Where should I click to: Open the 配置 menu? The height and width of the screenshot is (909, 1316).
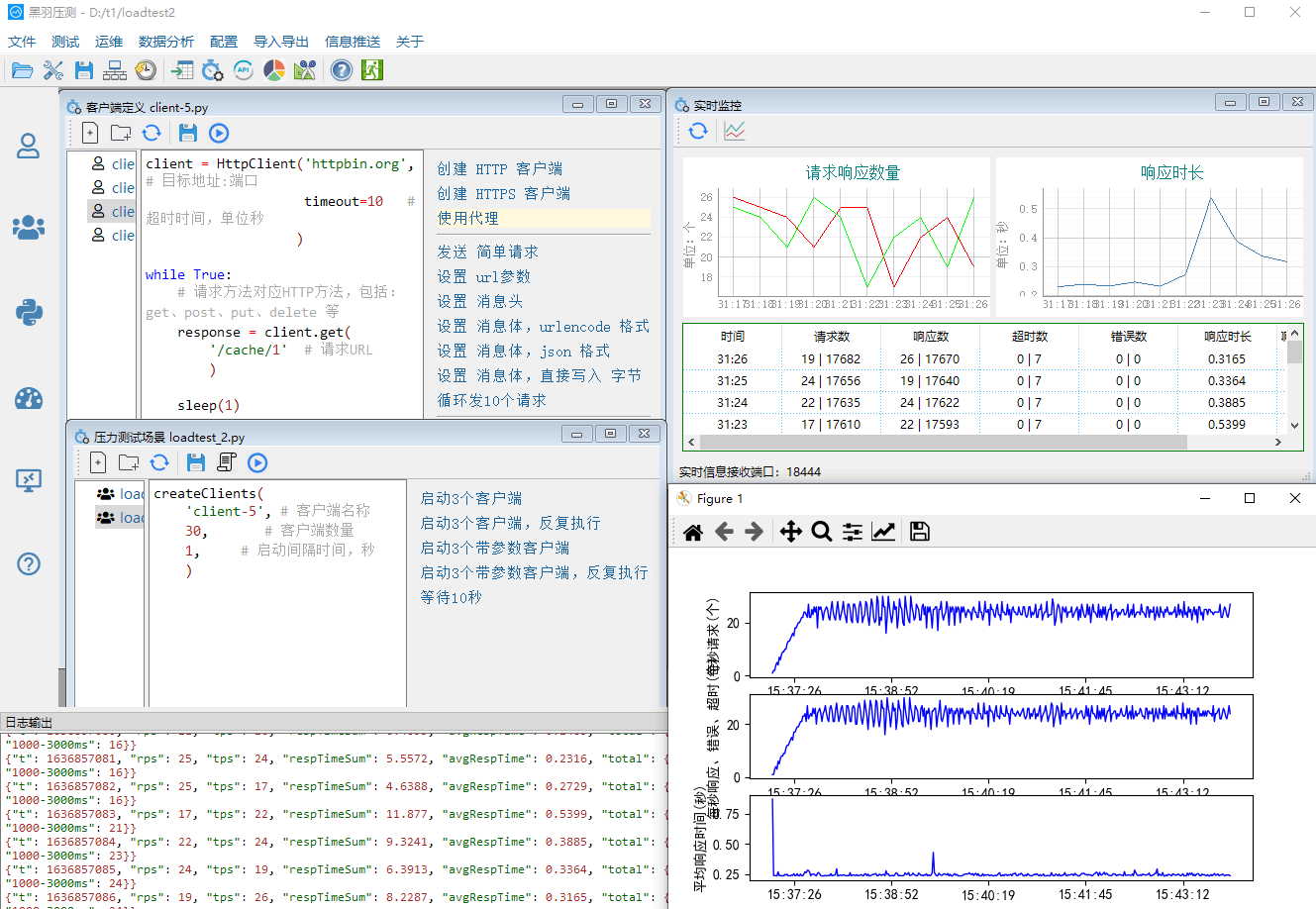[x=224, y=42]
